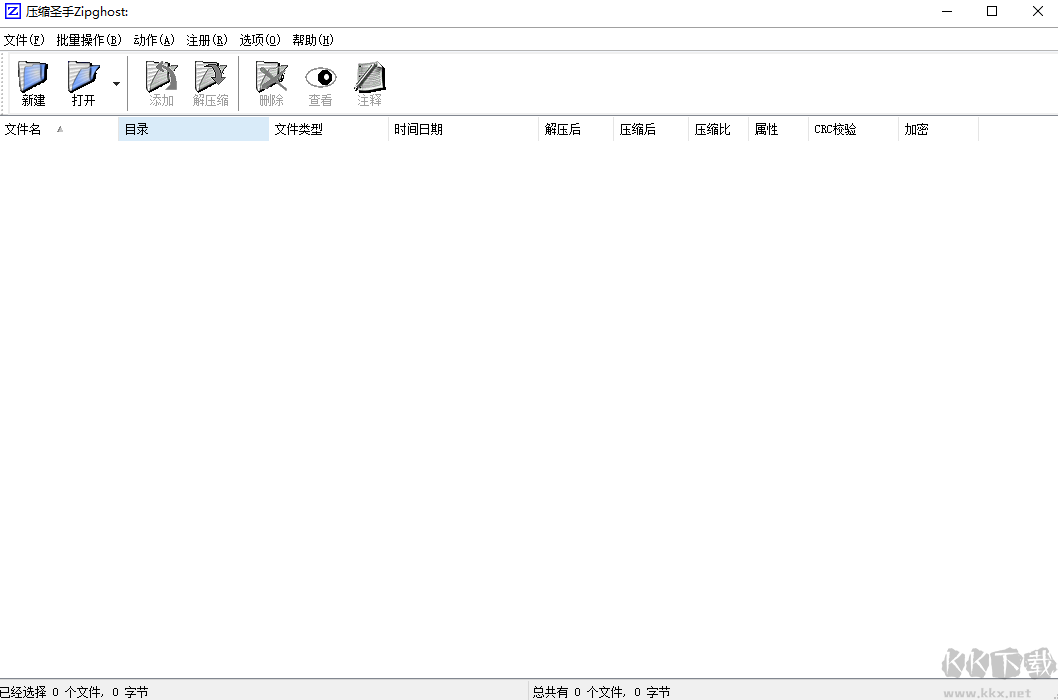Click the 打开 (Open) toolbar icon
The height and width of the screenshot is (700, 1058).
tap(83, 82)
